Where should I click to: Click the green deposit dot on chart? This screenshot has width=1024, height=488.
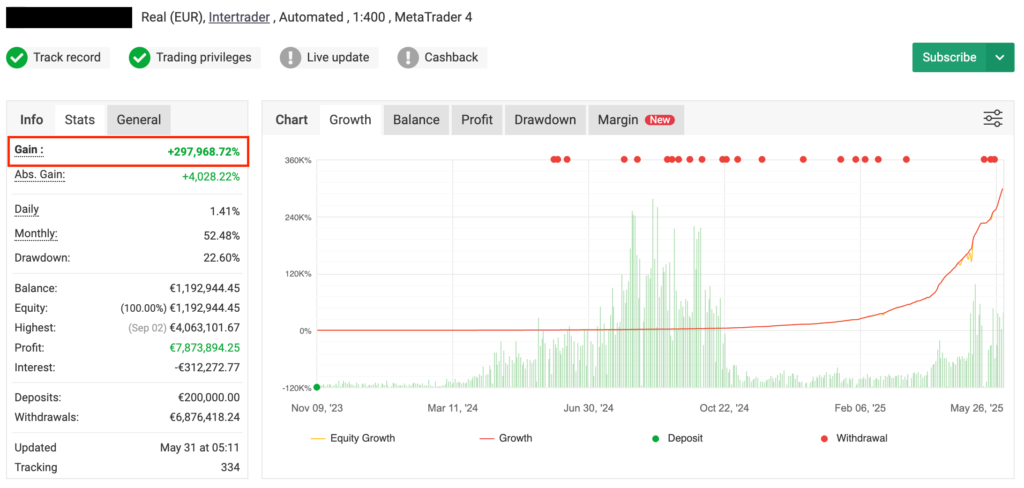pyautogui.click(x=317, y=387)
